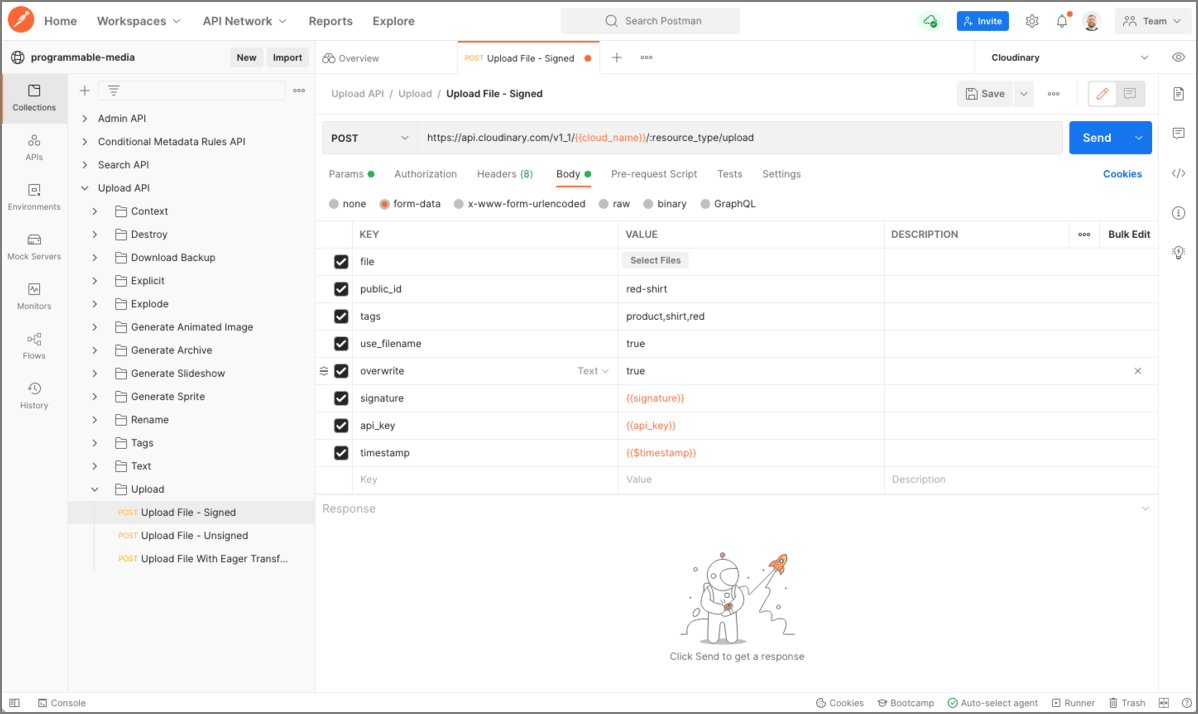Open the Save options dropdown arrow

coord(1024,94)
